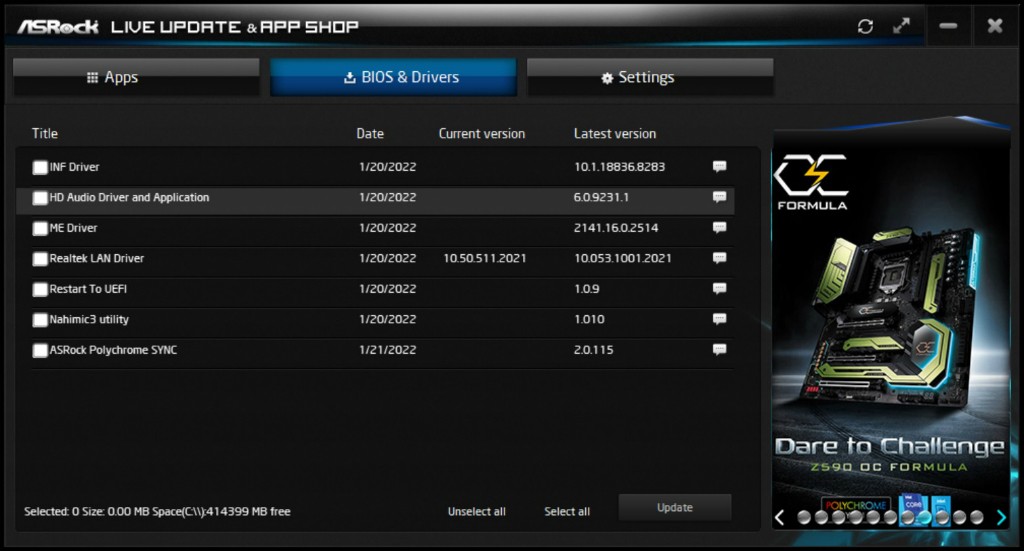
Task: Click the Update button
Action: [675, 507]
